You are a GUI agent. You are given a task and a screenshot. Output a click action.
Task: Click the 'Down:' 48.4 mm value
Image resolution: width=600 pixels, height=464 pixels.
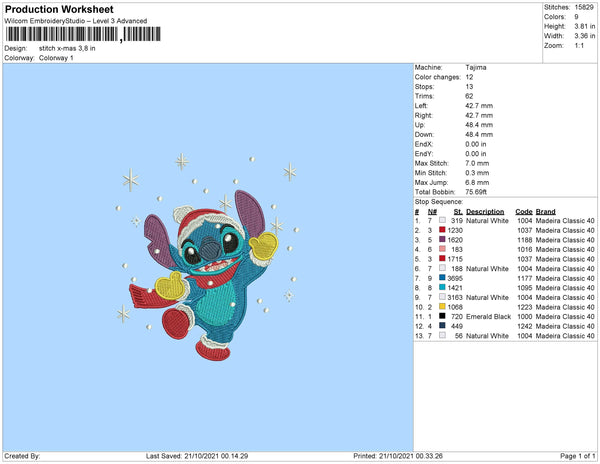[479, 135]
